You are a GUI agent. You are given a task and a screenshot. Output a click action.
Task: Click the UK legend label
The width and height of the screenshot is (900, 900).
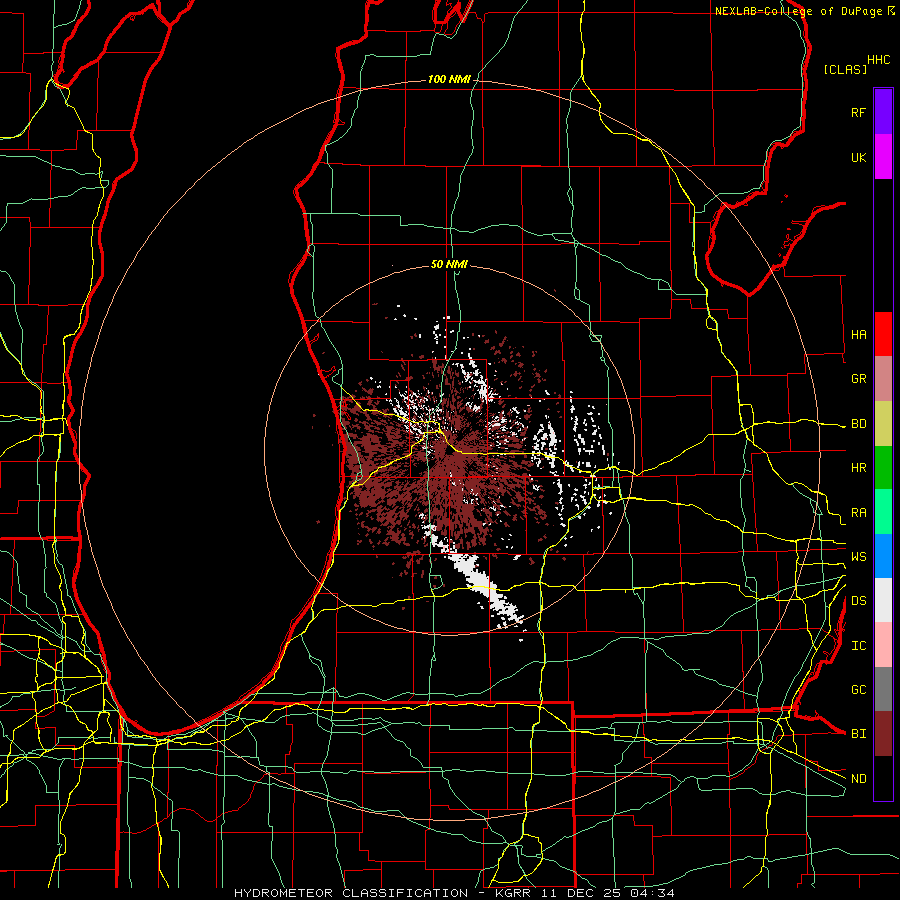coord(858,157)
